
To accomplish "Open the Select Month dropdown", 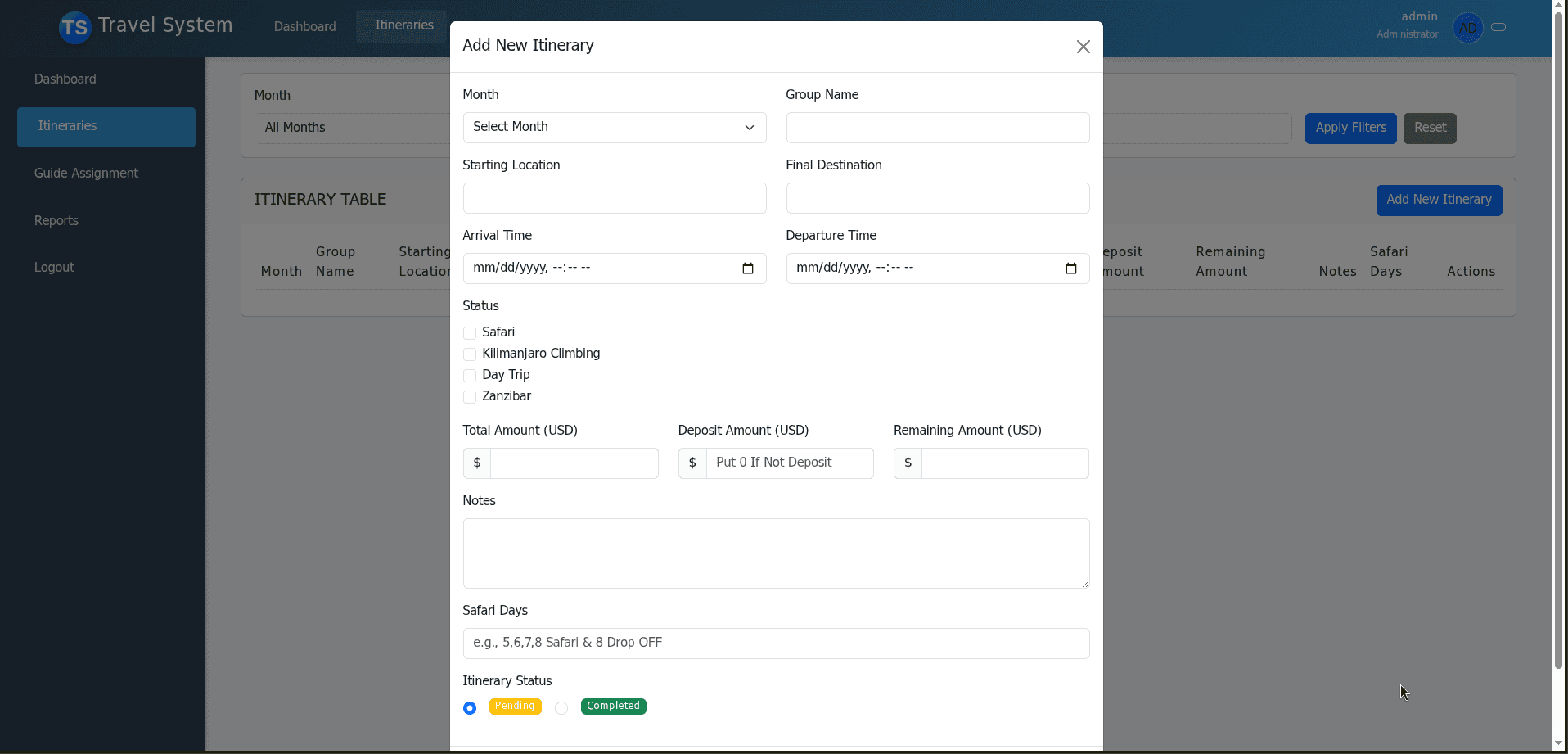I will pos(613,127).
